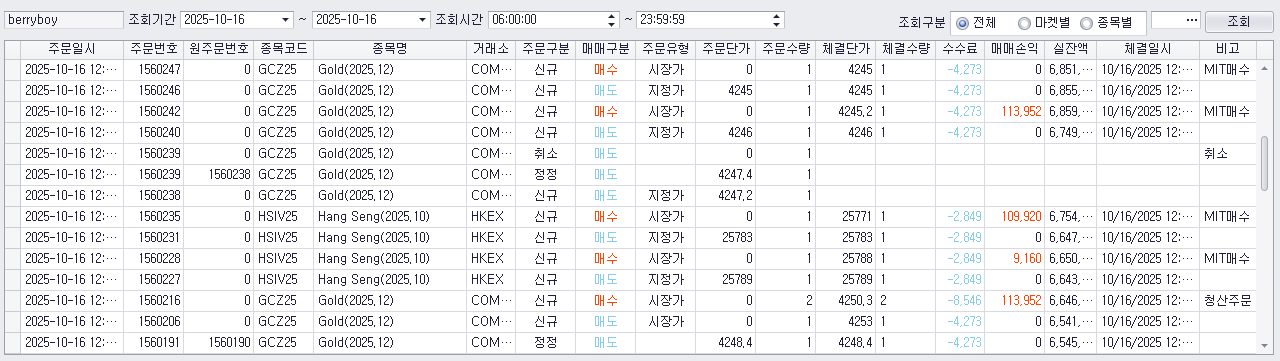
Task: Sort by 체결단가 column header
Action: [x=846, y=49]
